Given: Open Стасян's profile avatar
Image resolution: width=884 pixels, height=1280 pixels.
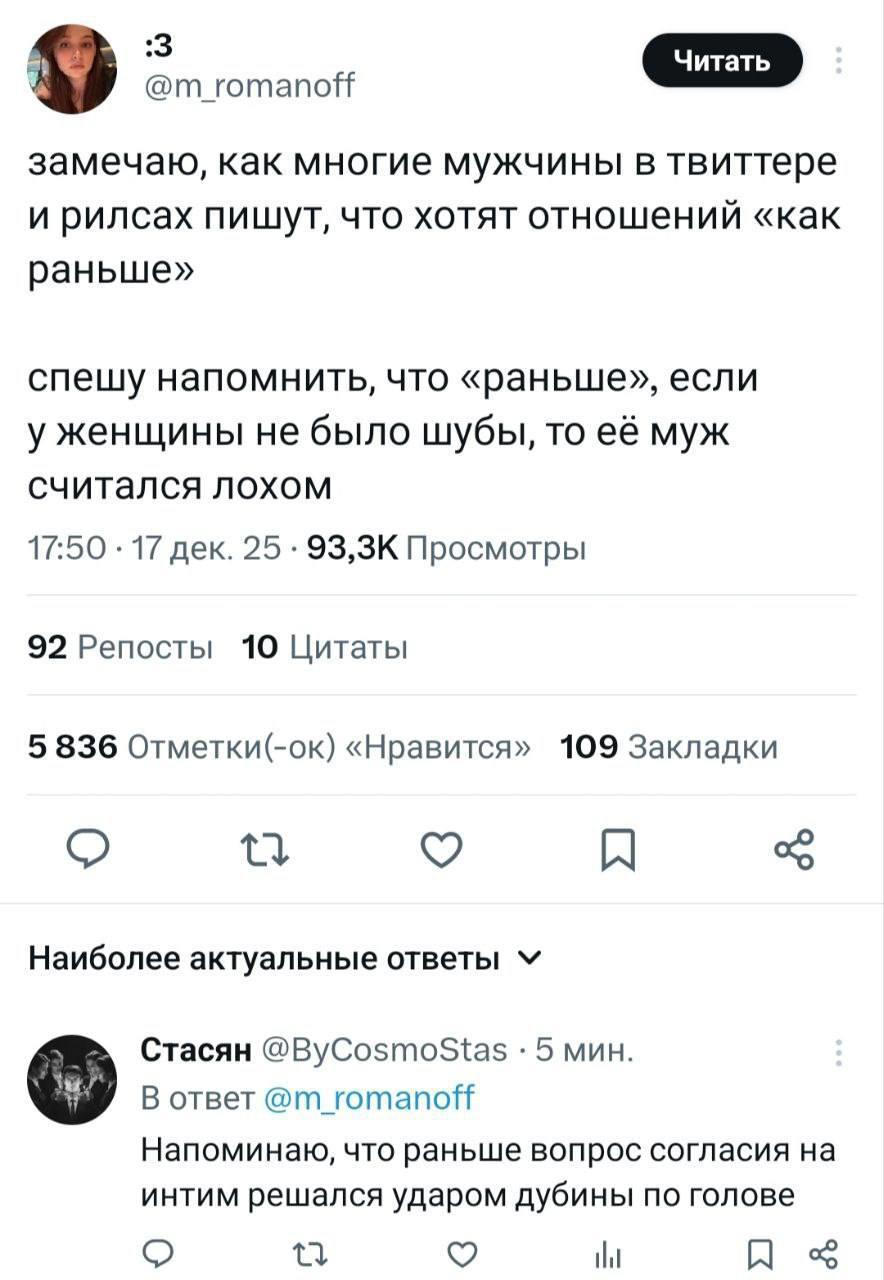Looking at the screenshot, I should 72,1080.
